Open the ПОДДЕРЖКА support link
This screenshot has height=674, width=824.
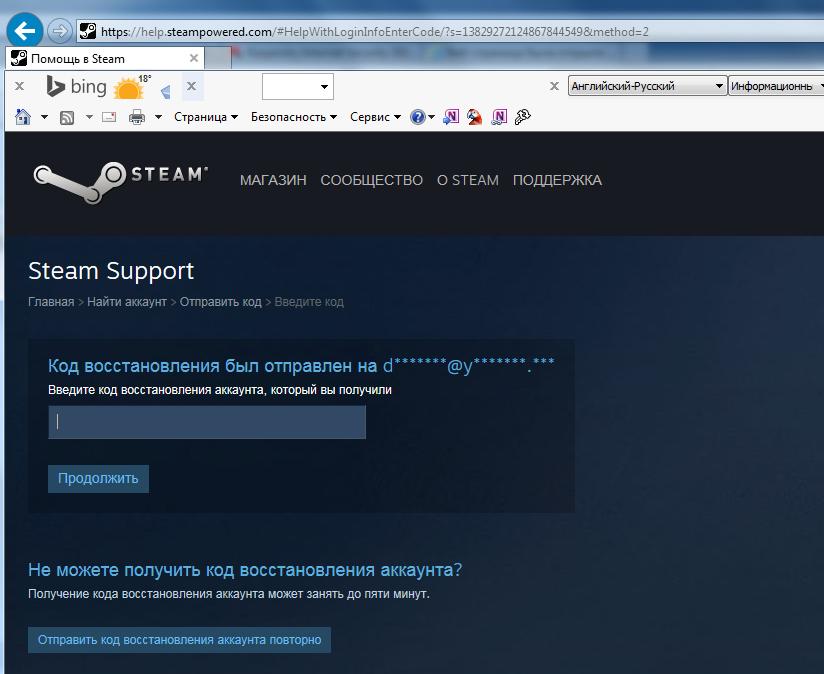557,180
